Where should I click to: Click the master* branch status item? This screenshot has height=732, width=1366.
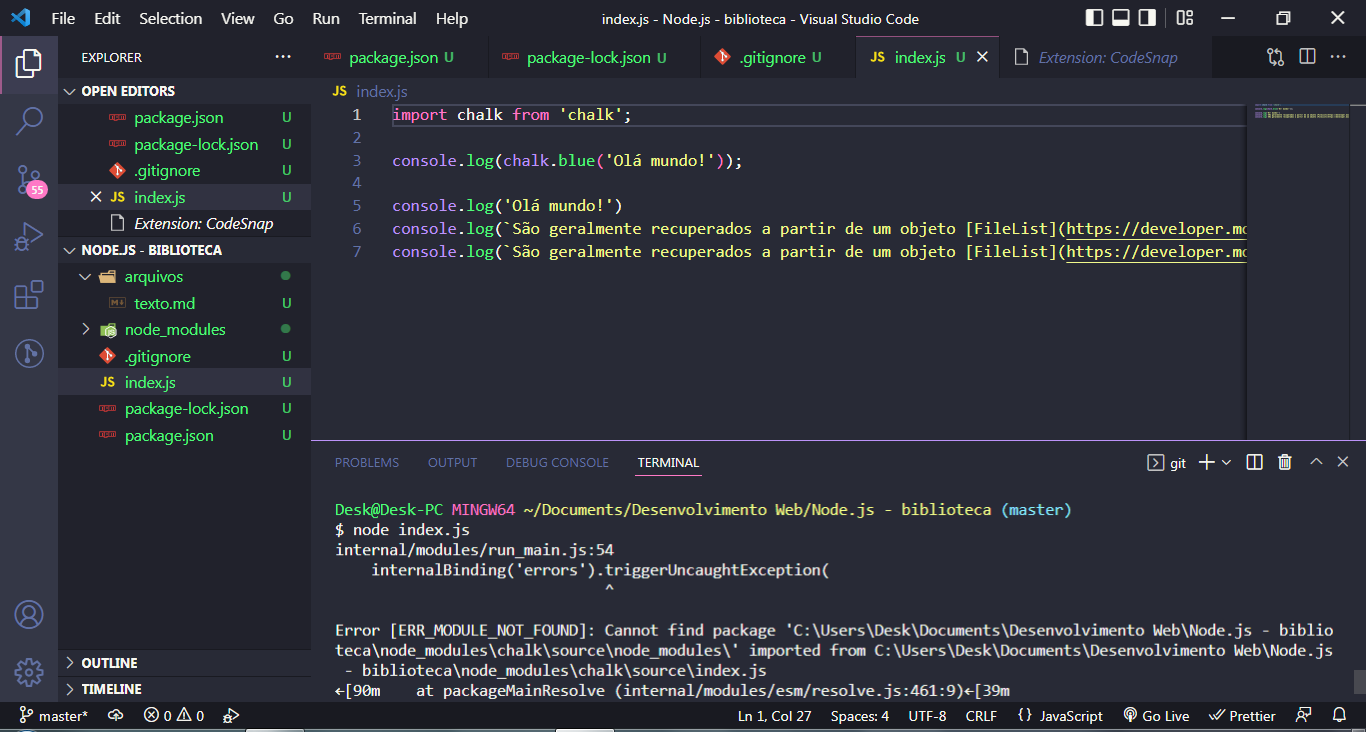tap(55, 716)
